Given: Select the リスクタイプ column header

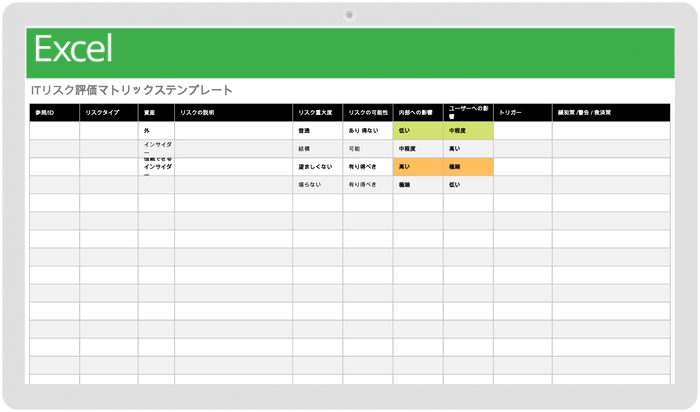Looking at the screenshot, I should tap(109, 112).
